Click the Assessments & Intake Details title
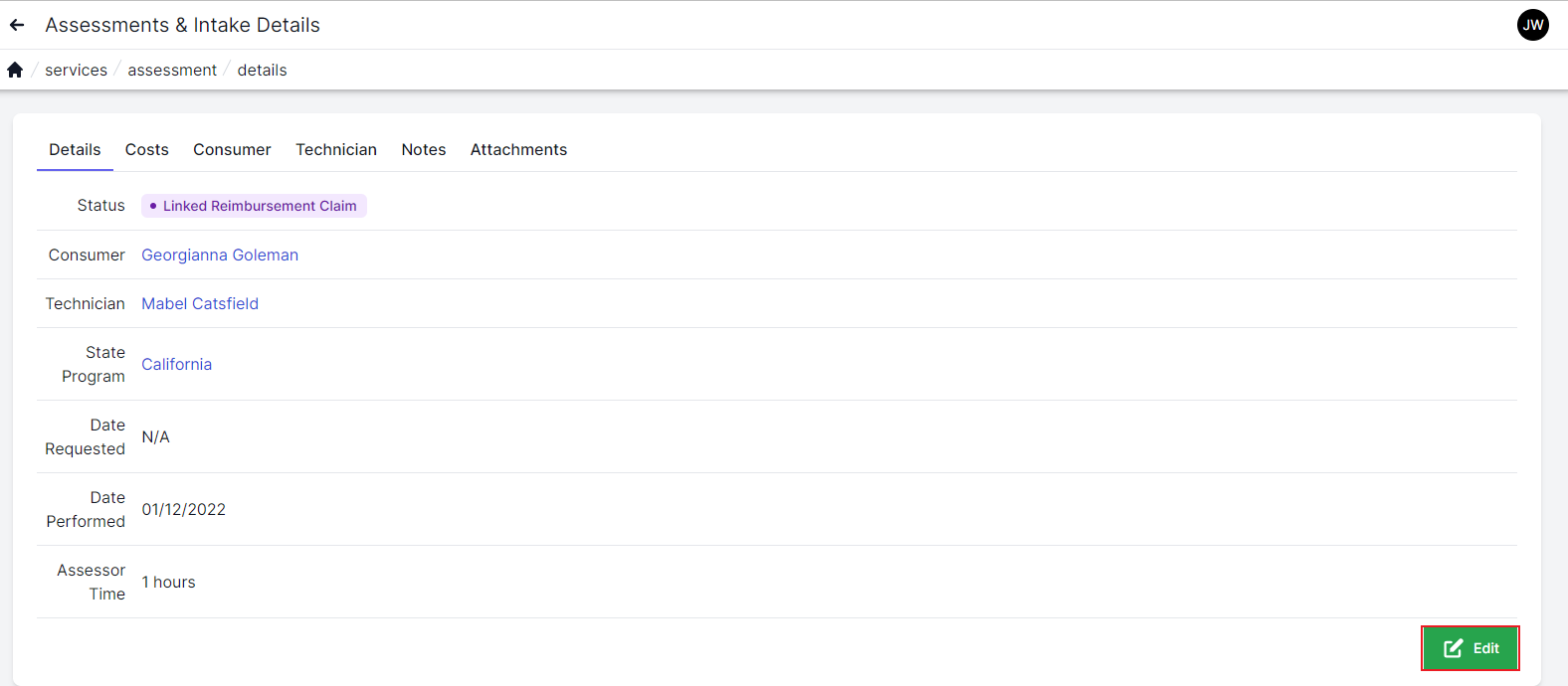The height and width of the screenshot is (686, 1568). pyautogui.click(x=182, y=25)
